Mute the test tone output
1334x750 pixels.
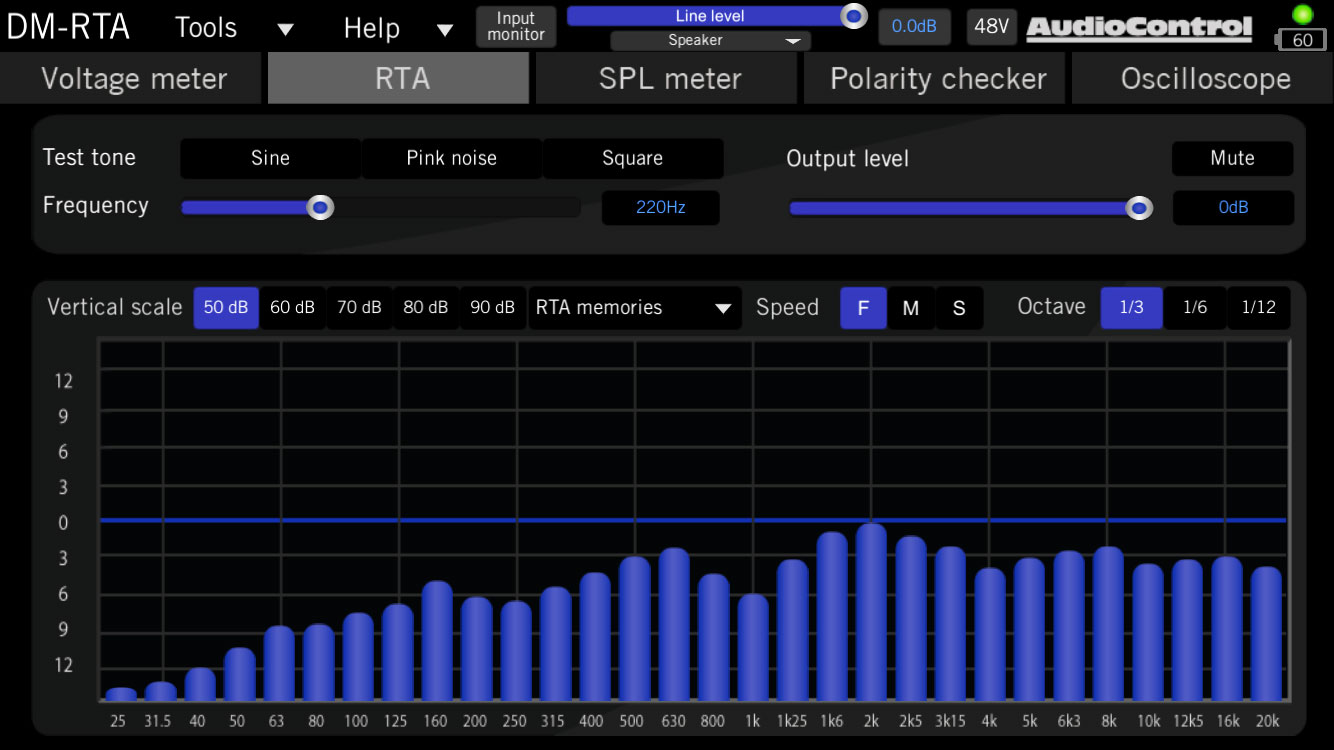[1232, 158]
